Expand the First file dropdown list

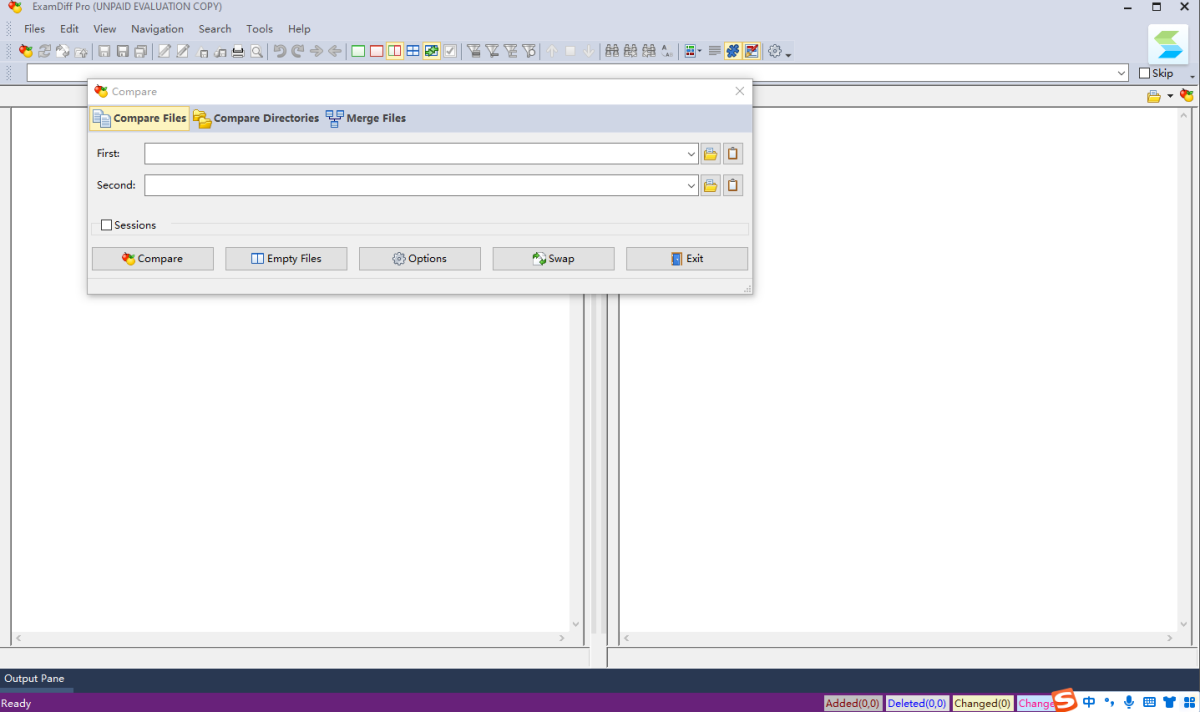coord(692,154)
